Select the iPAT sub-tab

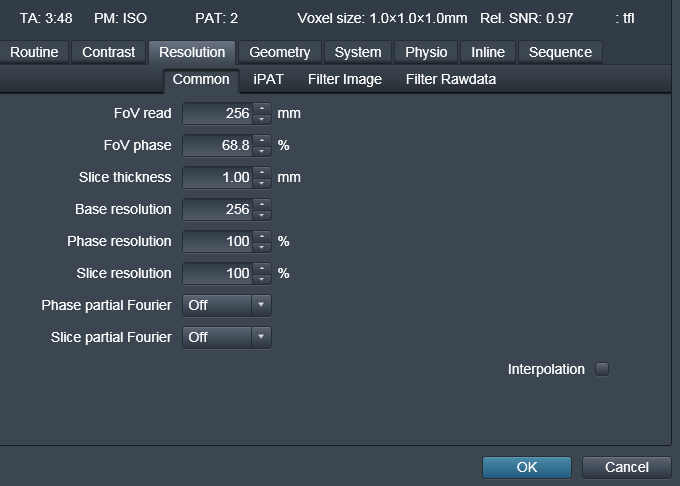pyautogui.click(x=269, y=79)
